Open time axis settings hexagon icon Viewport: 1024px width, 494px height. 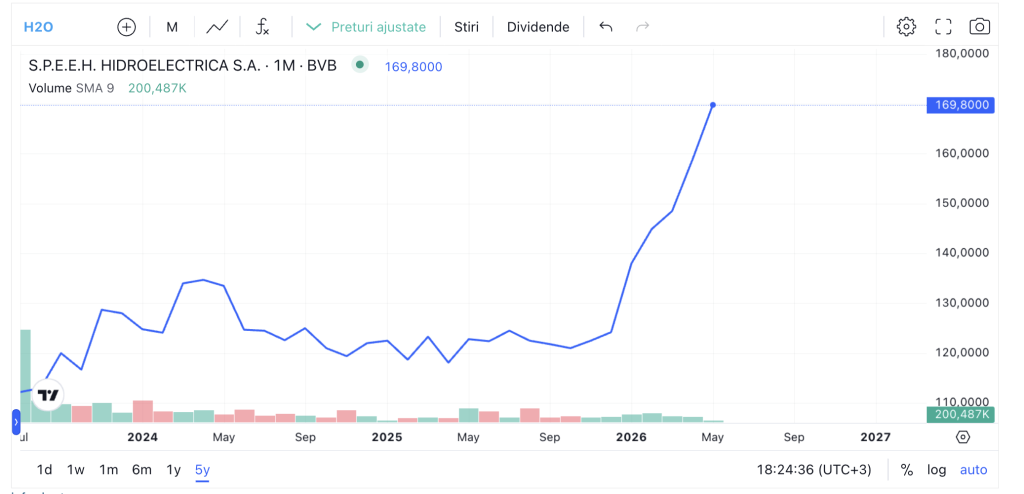(963, 437)
